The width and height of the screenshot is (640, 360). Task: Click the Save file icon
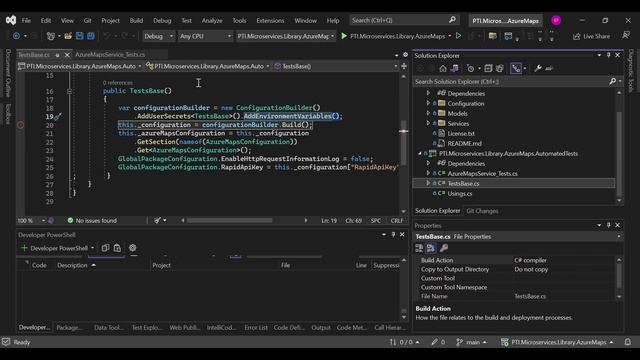coord(80,36)
